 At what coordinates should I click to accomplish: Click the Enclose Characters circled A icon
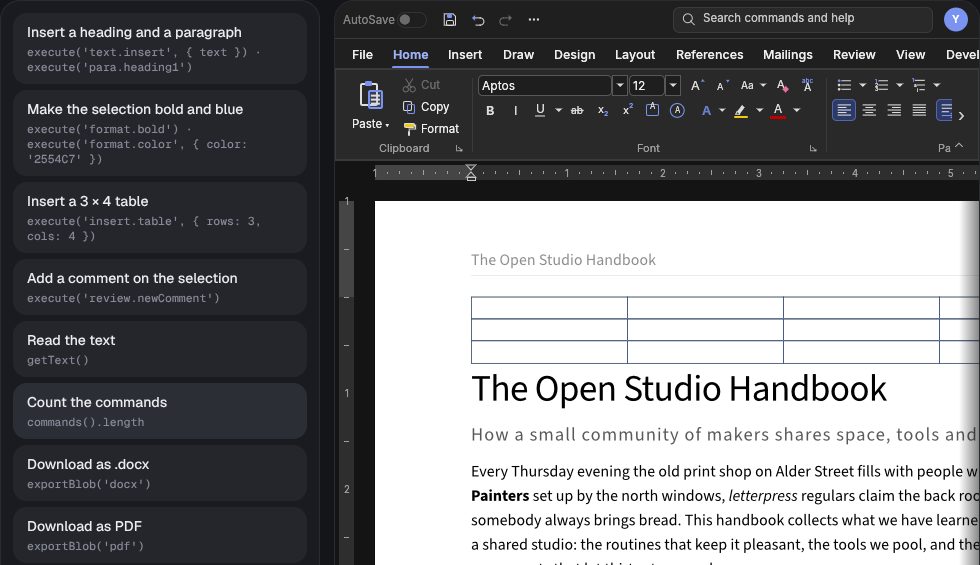(x=677, y=111)
